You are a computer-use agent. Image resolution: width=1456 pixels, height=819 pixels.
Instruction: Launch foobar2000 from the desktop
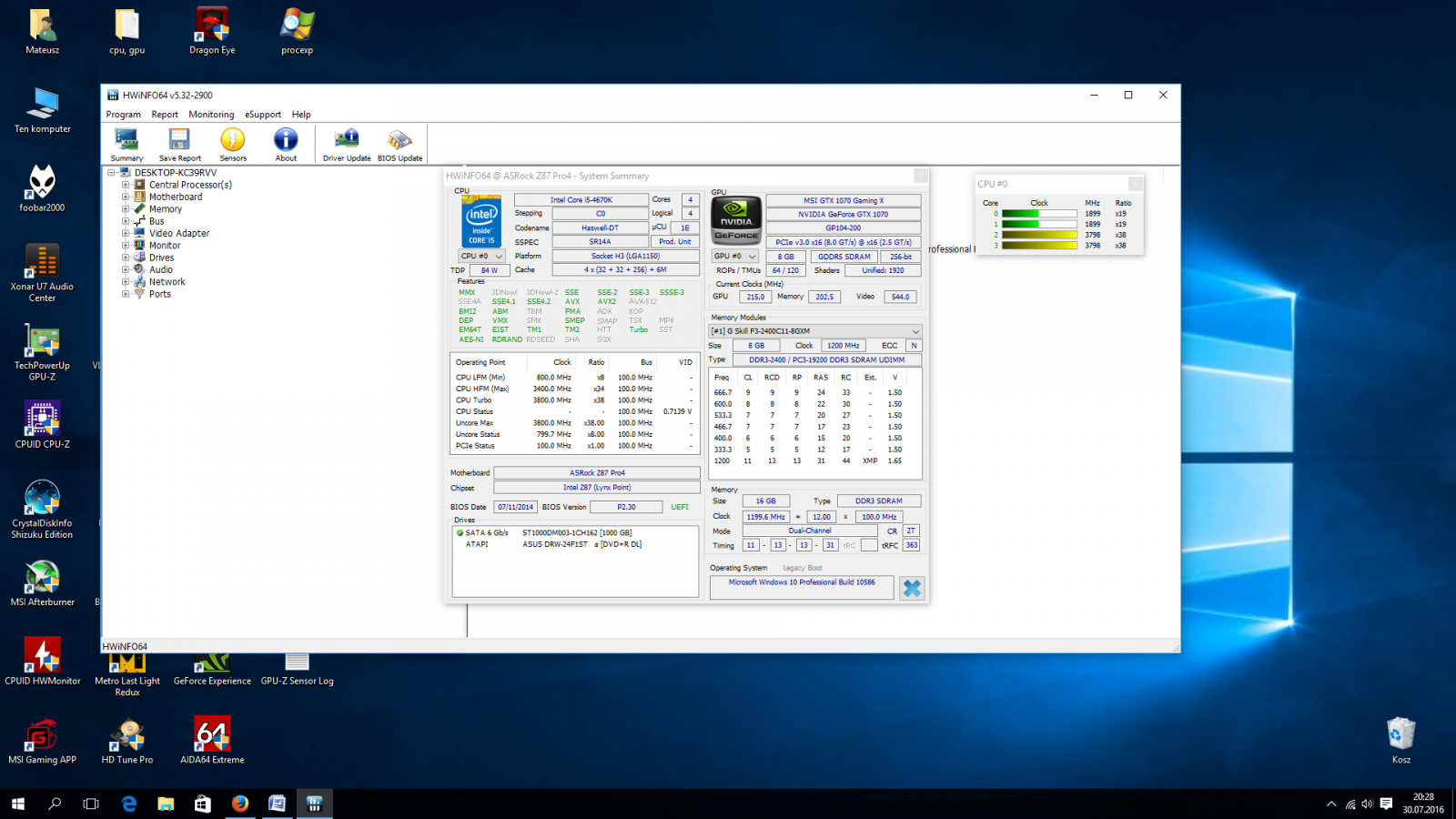click(42, 189)
